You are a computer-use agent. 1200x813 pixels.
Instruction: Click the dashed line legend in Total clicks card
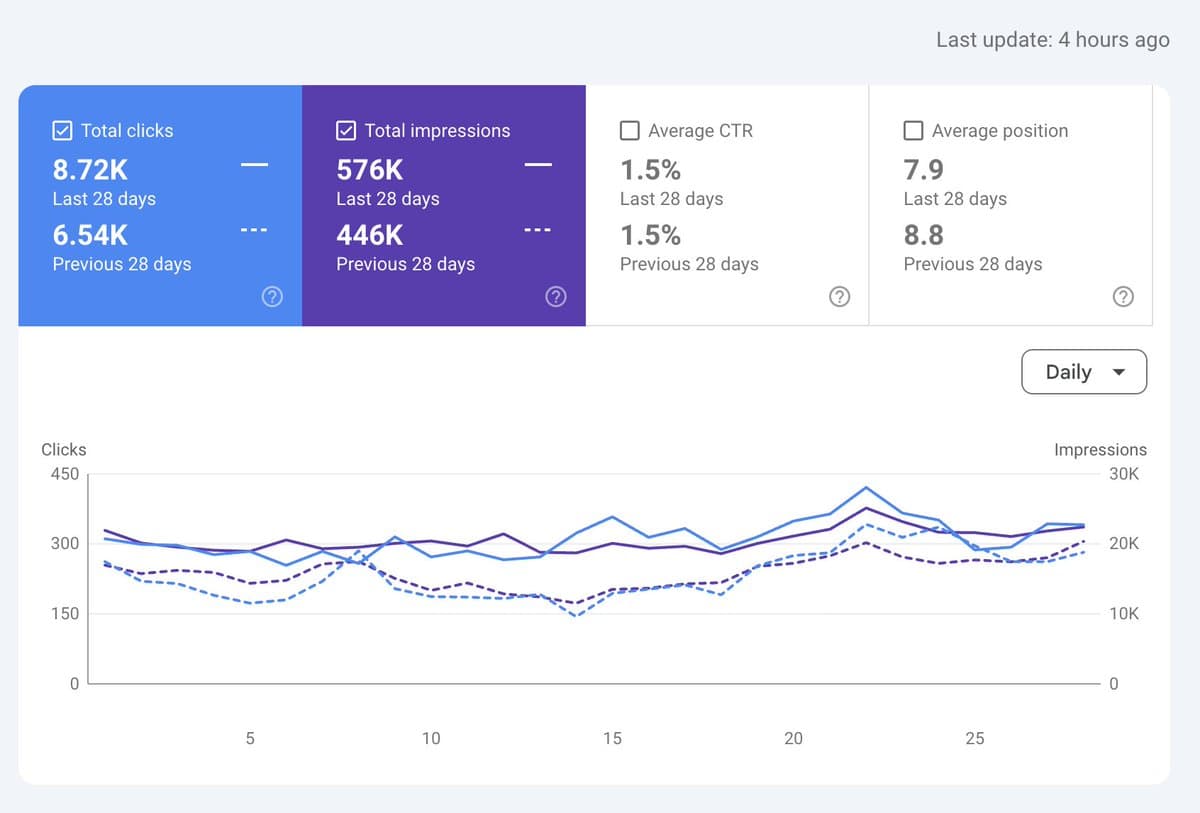click(x=254, y=230)
